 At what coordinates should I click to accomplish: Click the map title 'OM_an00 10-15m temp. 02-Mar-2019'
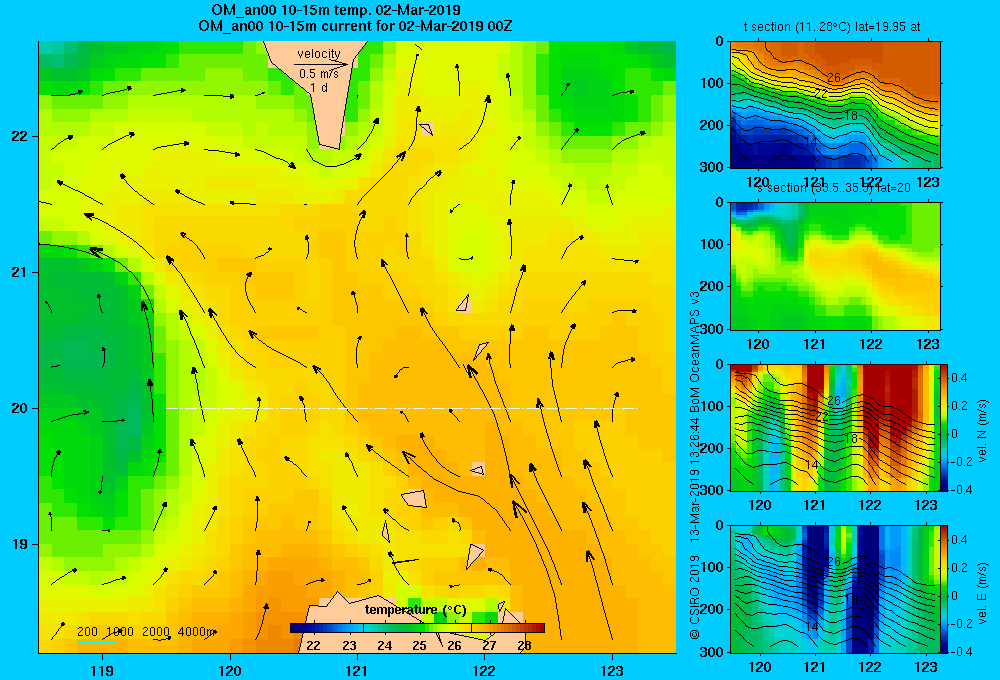click(336, 10)
